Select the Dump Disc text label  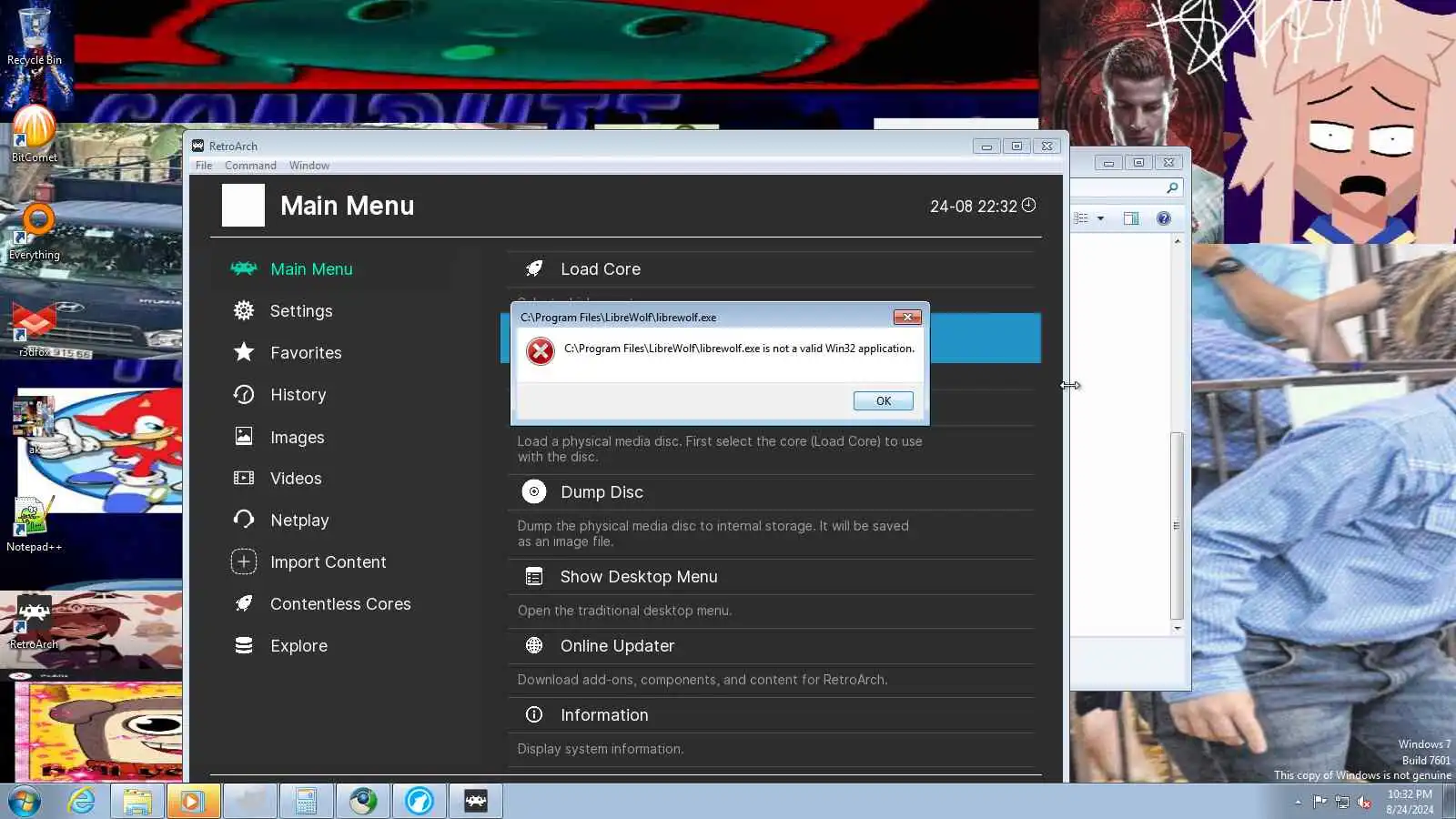[602, 492]
